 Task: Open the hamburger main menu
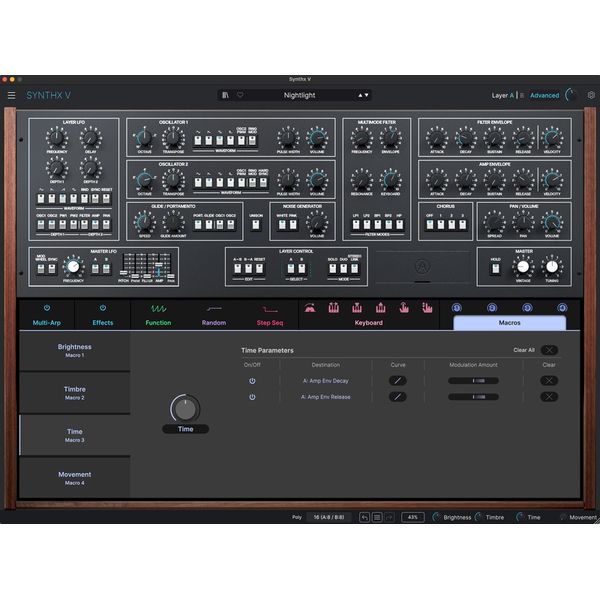(x=11, y=95)
